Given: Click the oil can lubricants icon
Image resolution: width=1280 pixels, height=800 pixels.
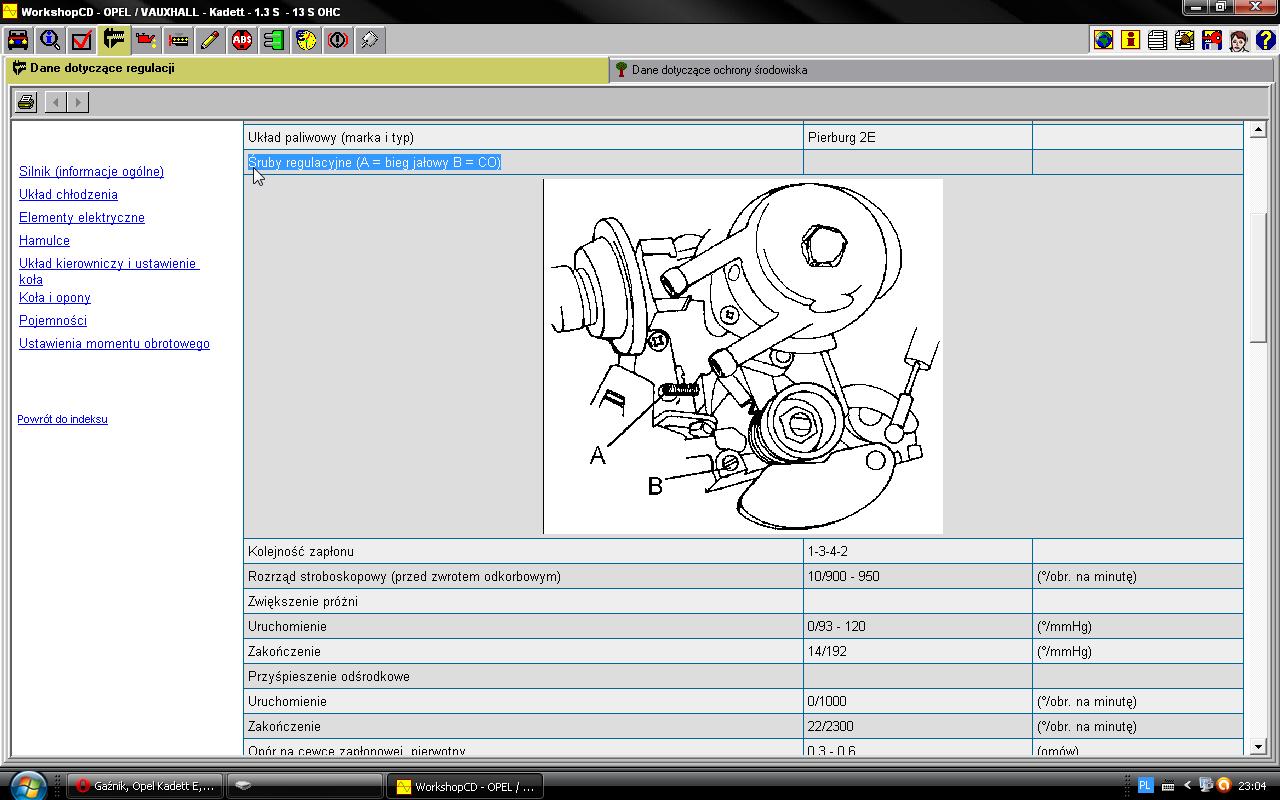Looking at the screenshot, I should click(146, 40).
